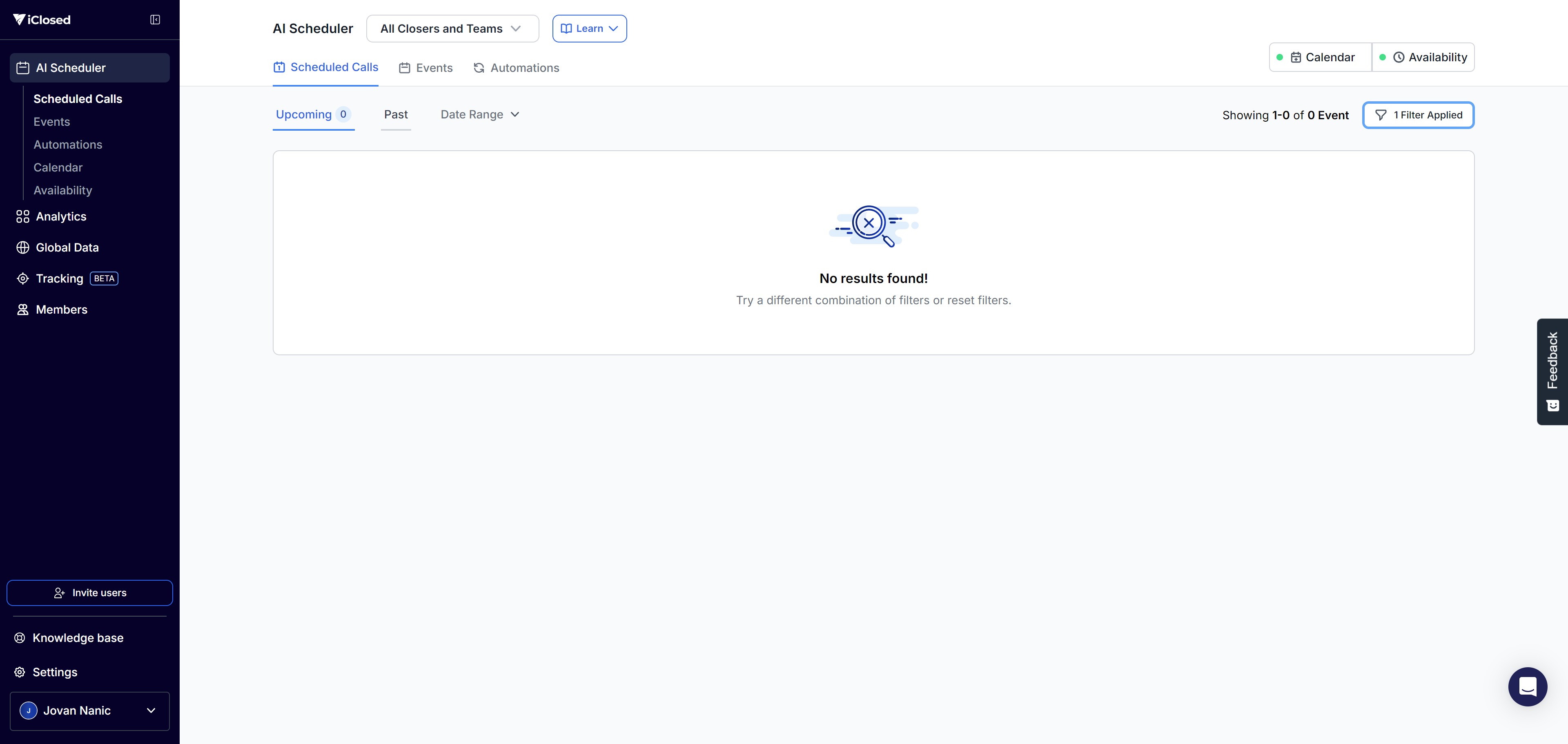Switch to the Automations top tab
Viewport: 1568px width, 744px height.
point(516,68)
